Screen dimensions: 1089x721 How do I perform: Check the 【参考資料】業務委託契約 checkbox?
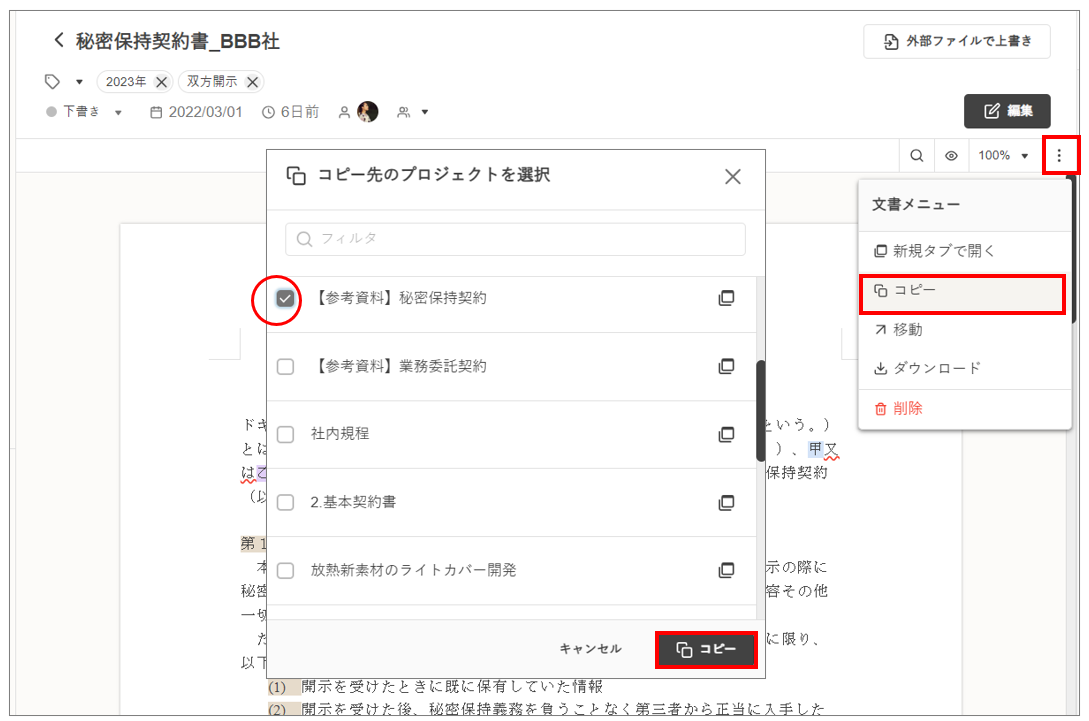[286, 367]
